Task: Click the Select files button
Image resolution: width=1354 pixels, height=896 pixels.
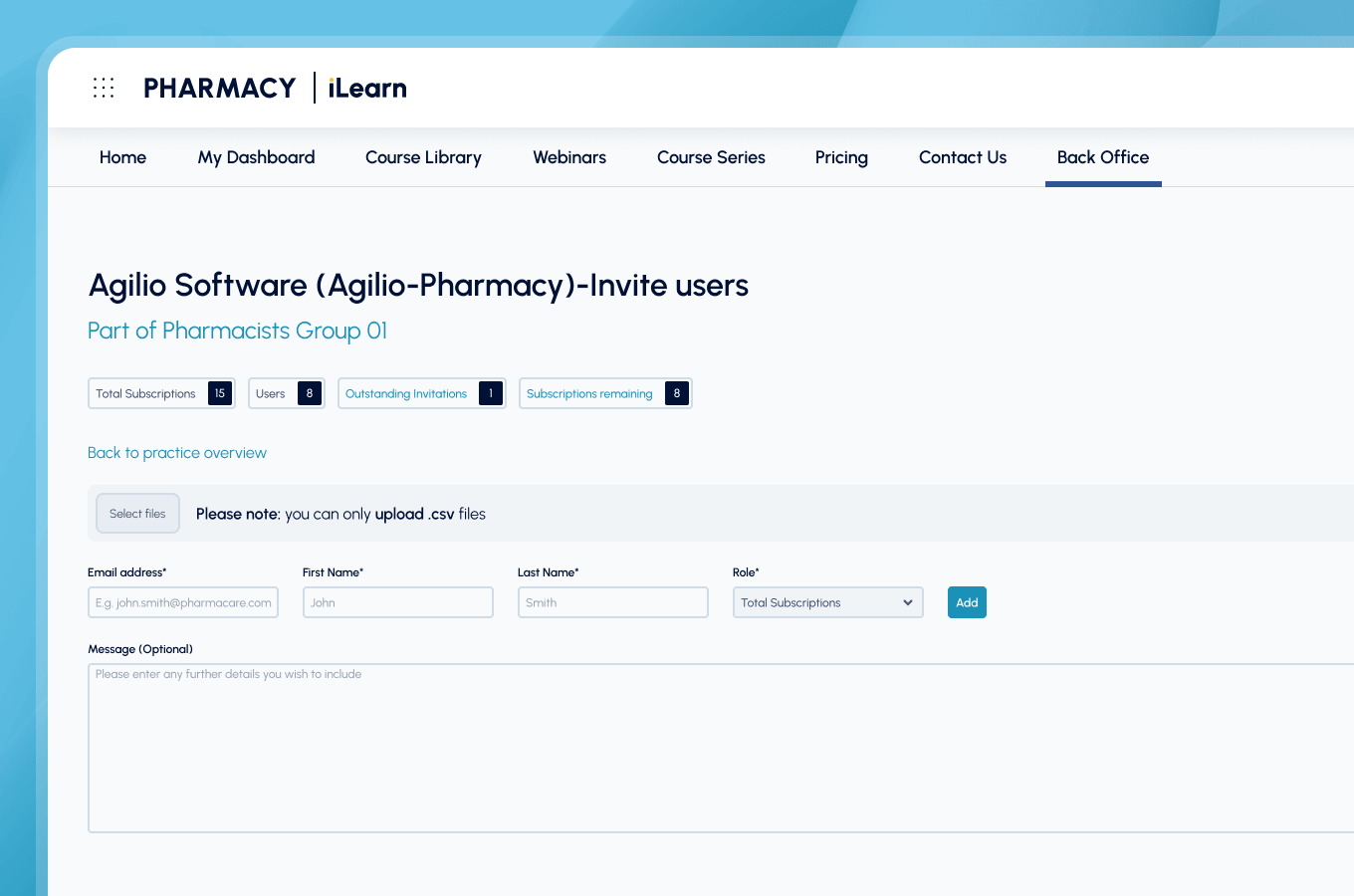Action: [x=137, y=514]
